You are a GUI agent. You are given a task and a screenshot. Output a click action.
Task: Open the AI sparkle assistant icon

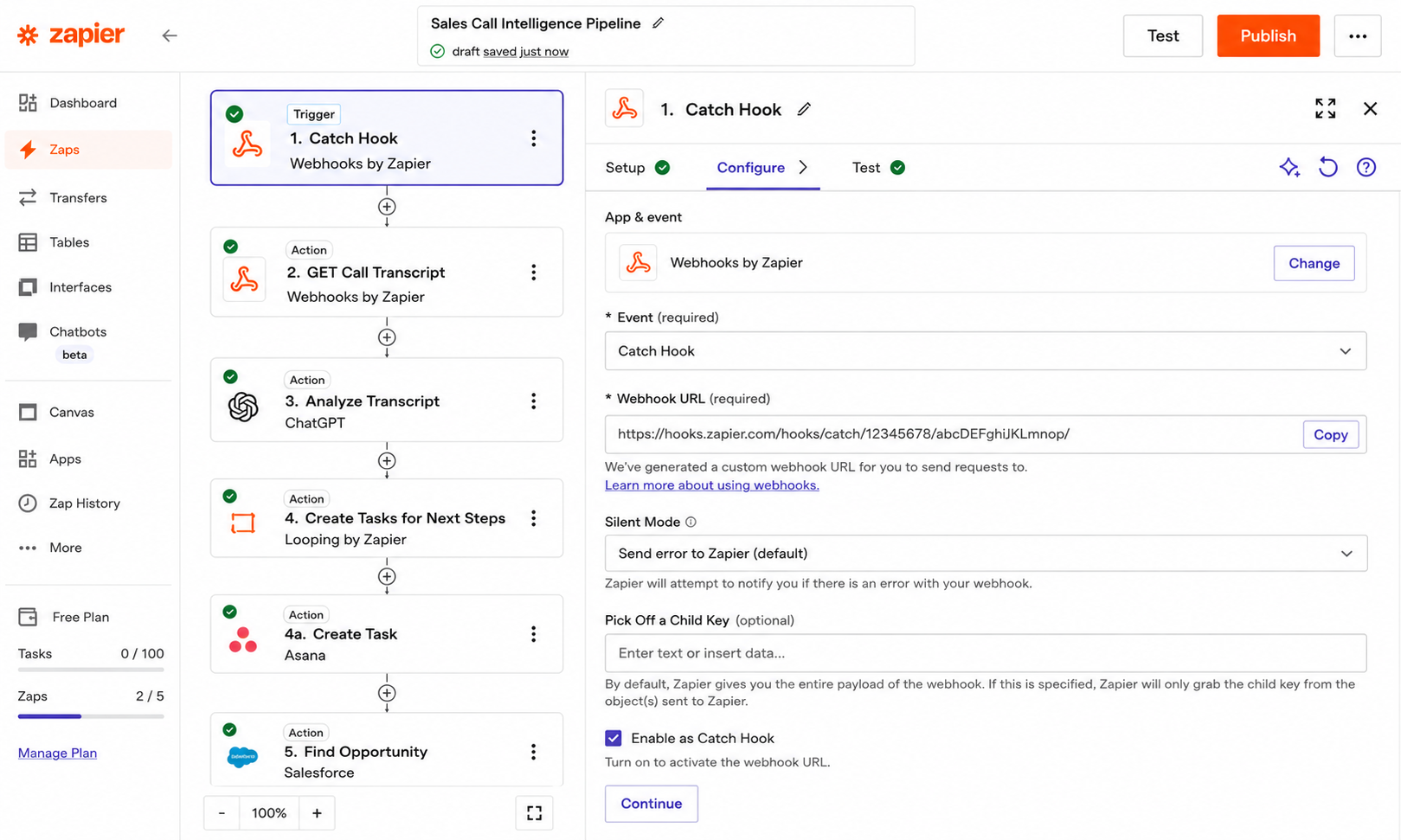1289,167
